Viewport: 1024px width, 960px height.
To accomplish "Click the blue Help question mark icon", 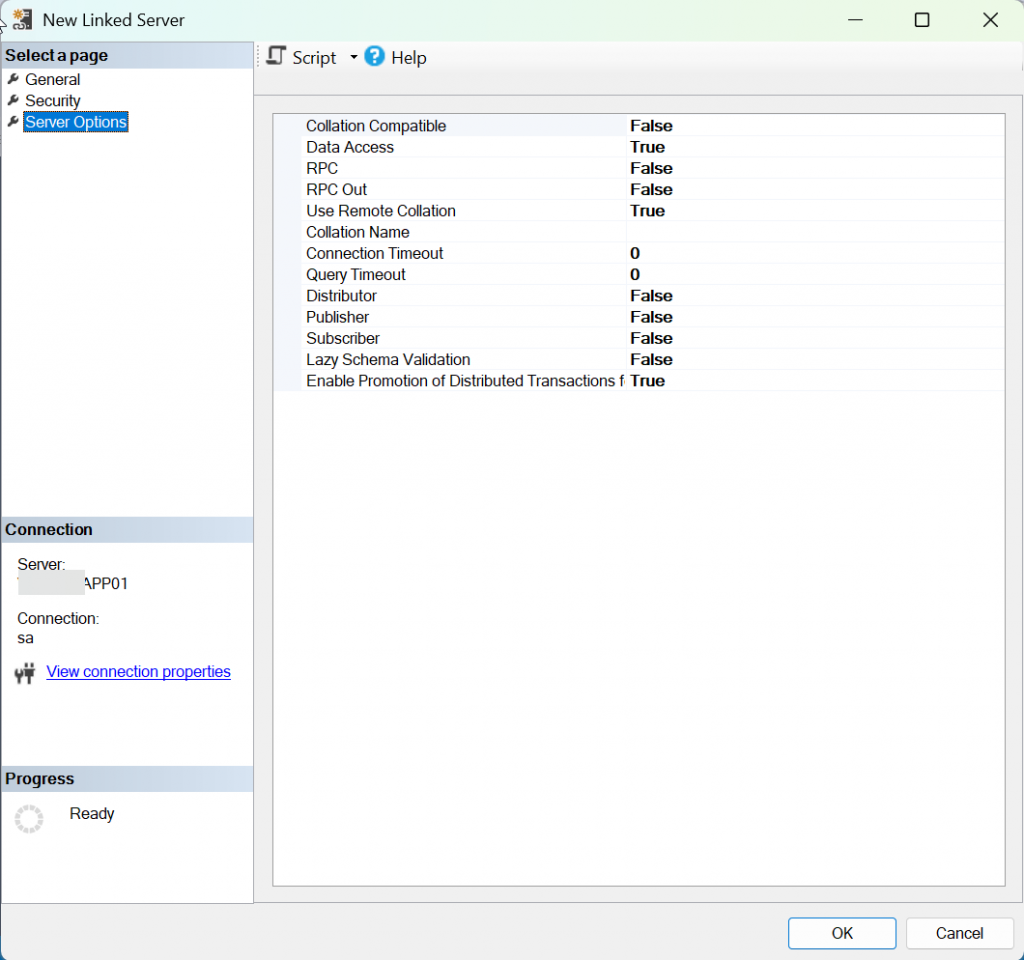I will click(x=375, y=57).
